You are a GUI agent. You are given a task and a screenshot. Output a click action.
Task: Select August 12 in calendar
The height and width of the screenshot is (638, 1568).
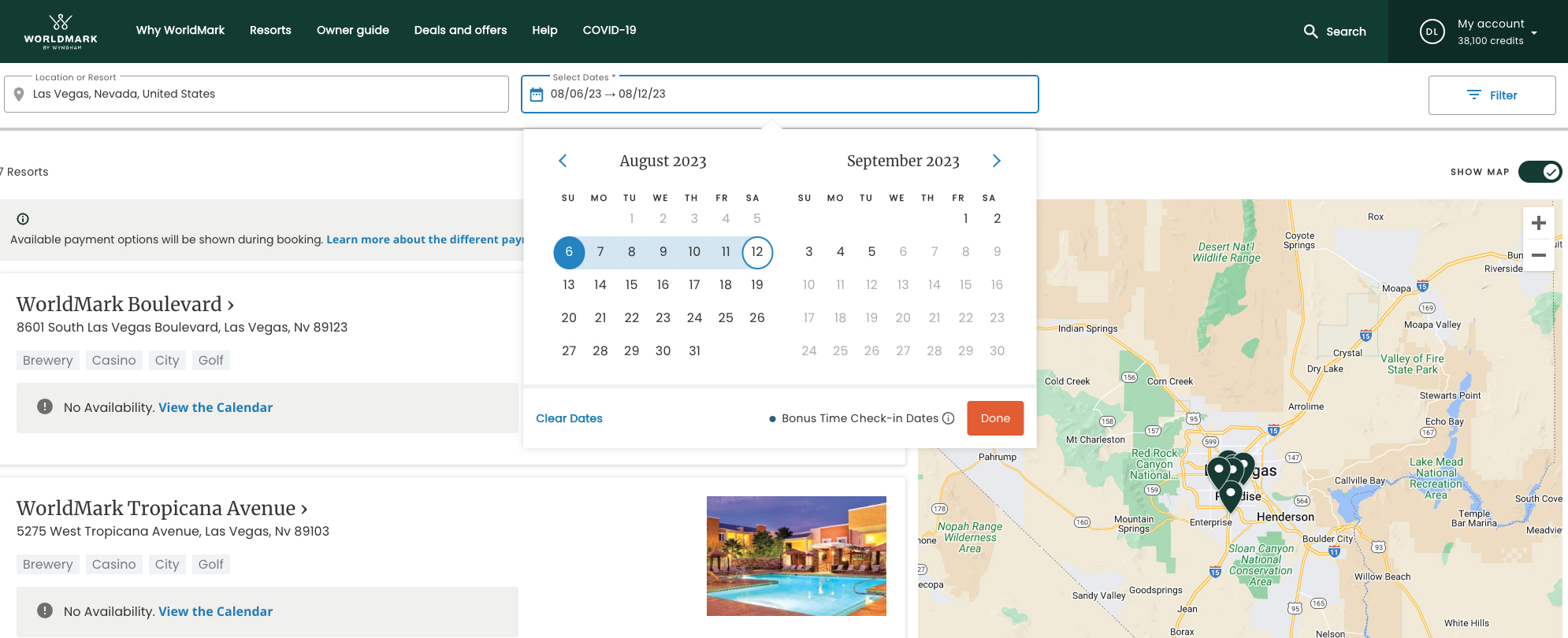click(x=757, y=252)
